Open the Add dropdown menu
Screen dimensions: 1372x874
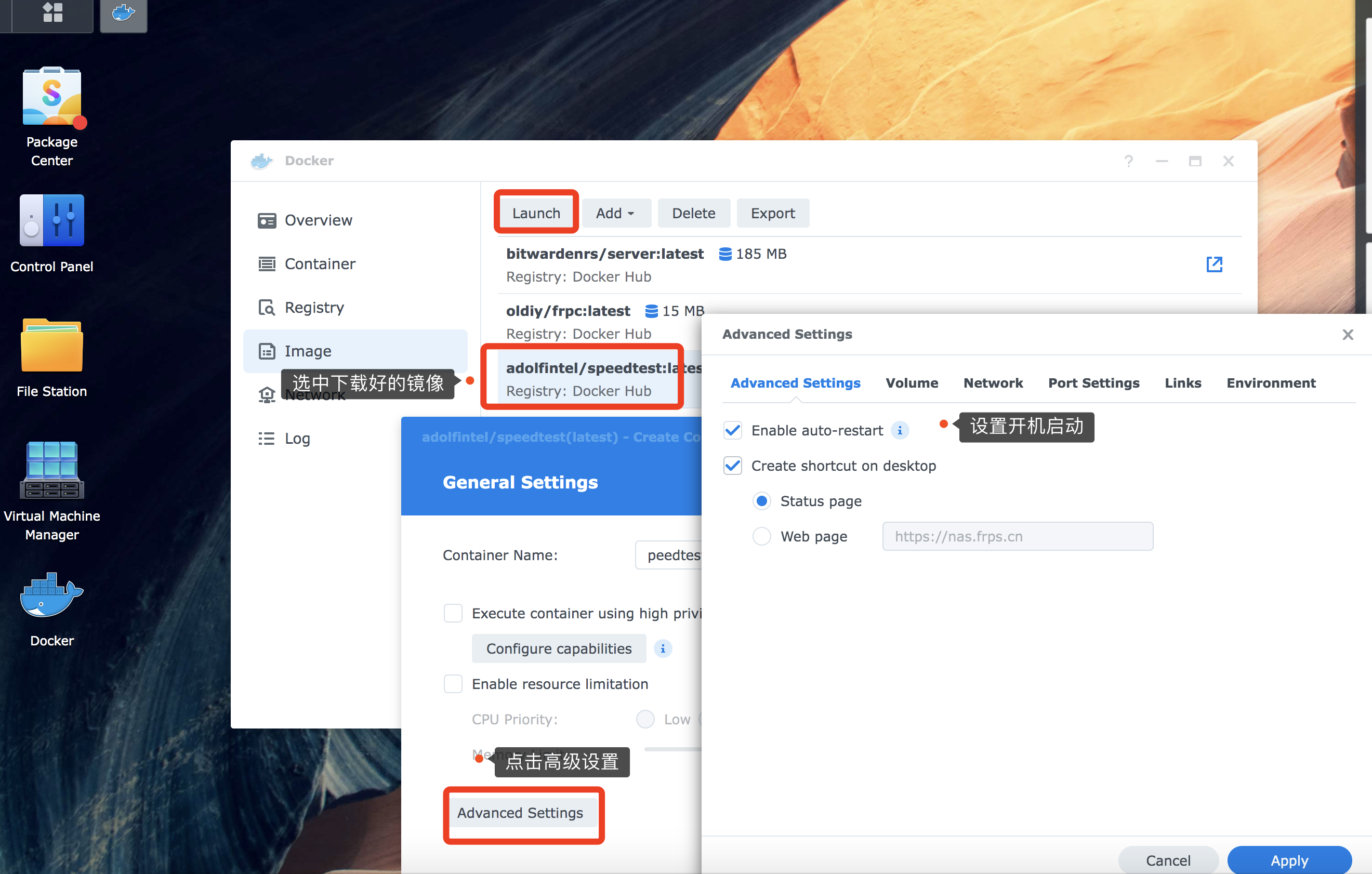click(x=615, y=213)
